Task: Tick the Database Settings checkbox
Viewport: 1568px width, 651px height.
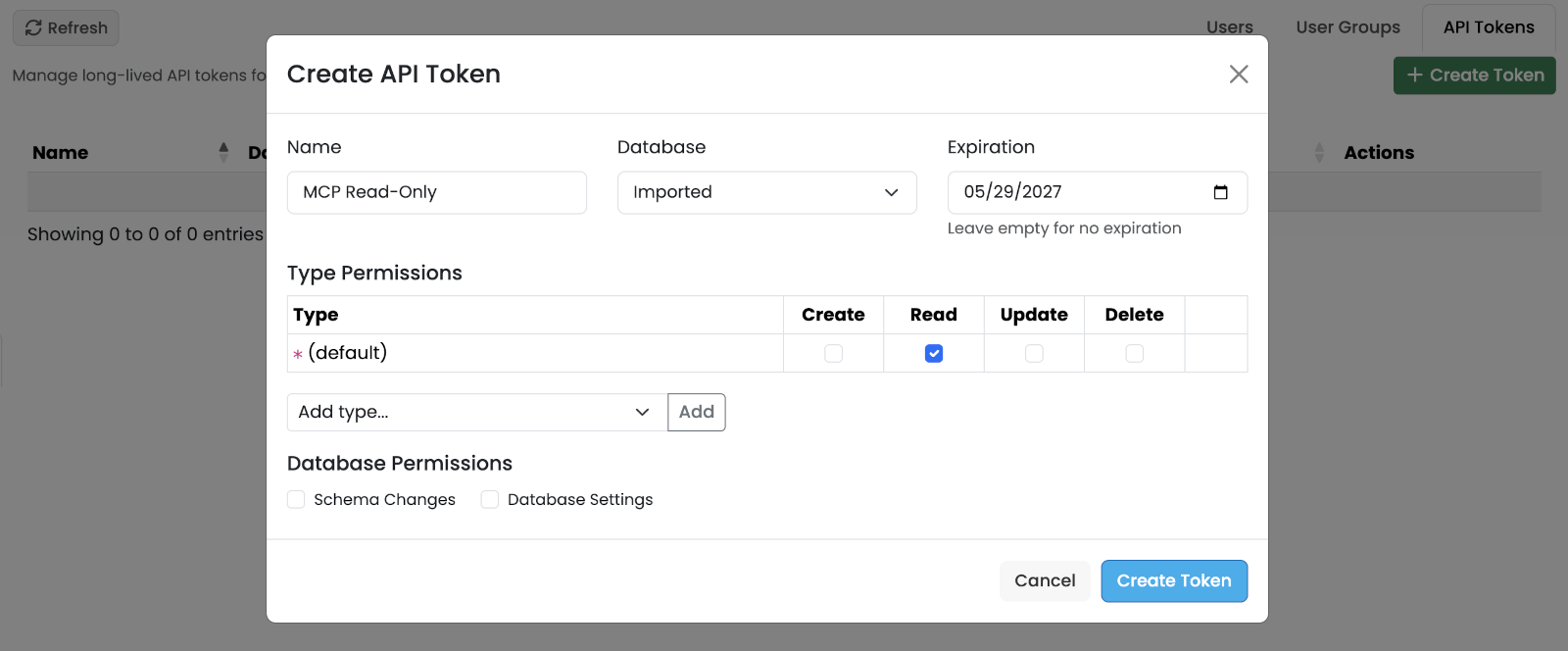Action: pyautogui.click(x=490, y=499)
